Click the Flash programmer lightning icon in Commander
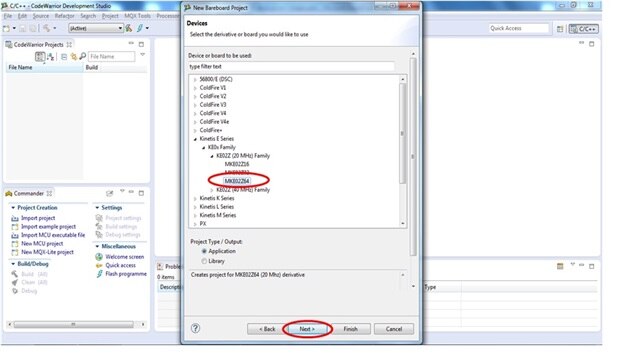The width and height of the screenshot is (619, 360). click(99, 274)
